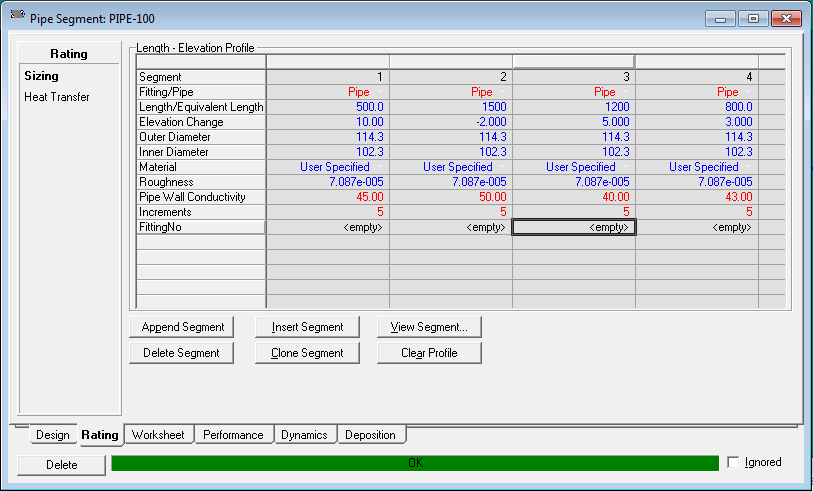Viewport: 813px width, 491px height.
Task: Select elevation change 10.00 cell
Action: (328, 122)
